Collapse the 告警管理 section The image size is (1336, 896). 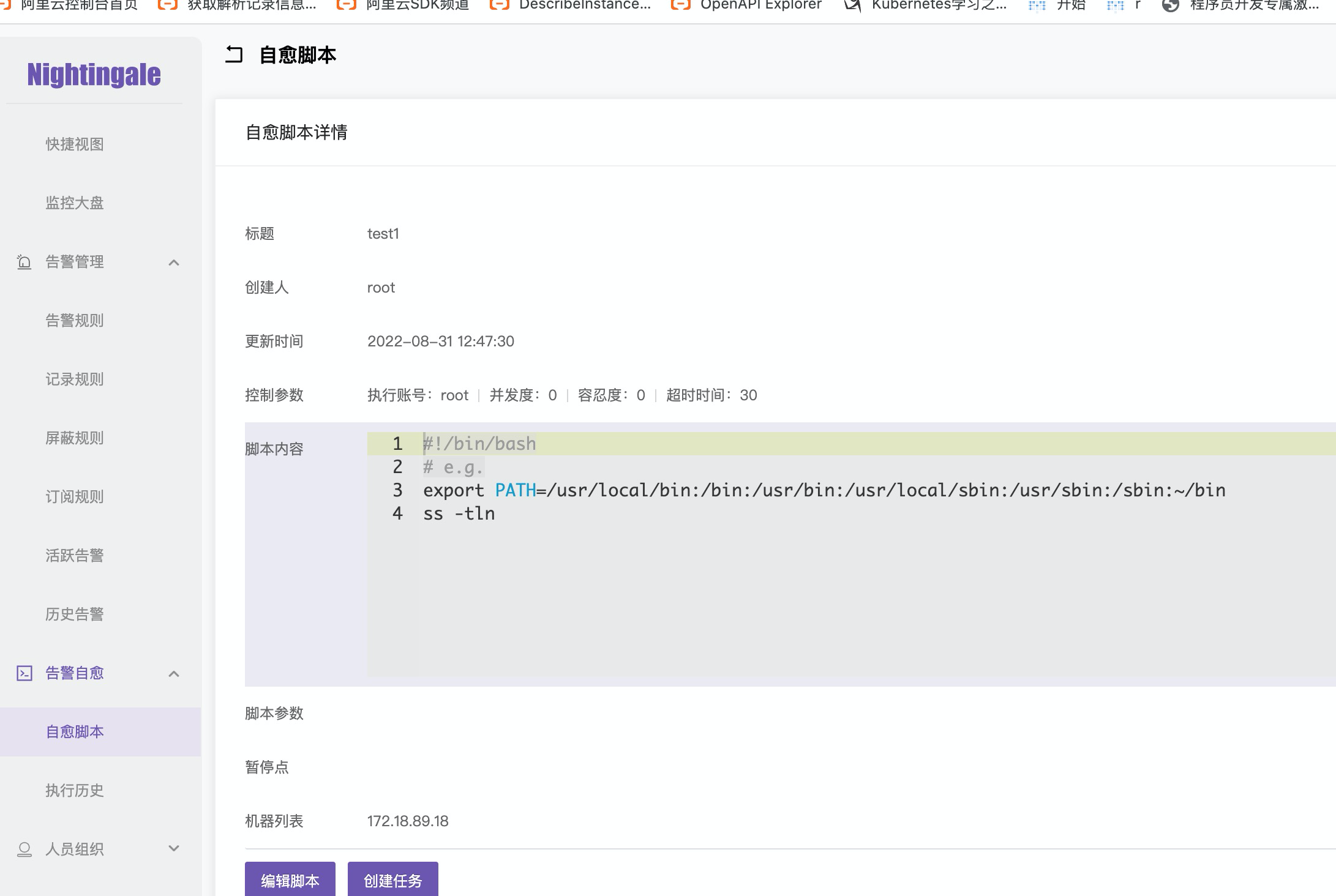tap(174, 262)
